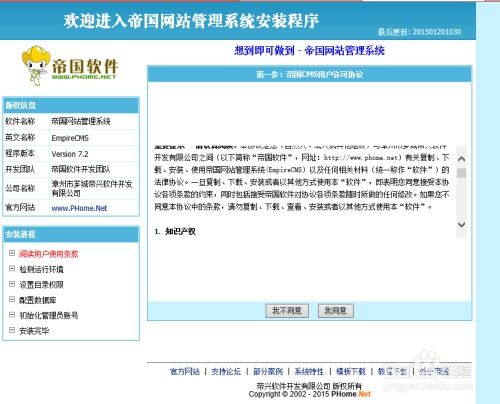Click the 第一步 license agreement step header
The image size is (500, 404).
[310, 74]
